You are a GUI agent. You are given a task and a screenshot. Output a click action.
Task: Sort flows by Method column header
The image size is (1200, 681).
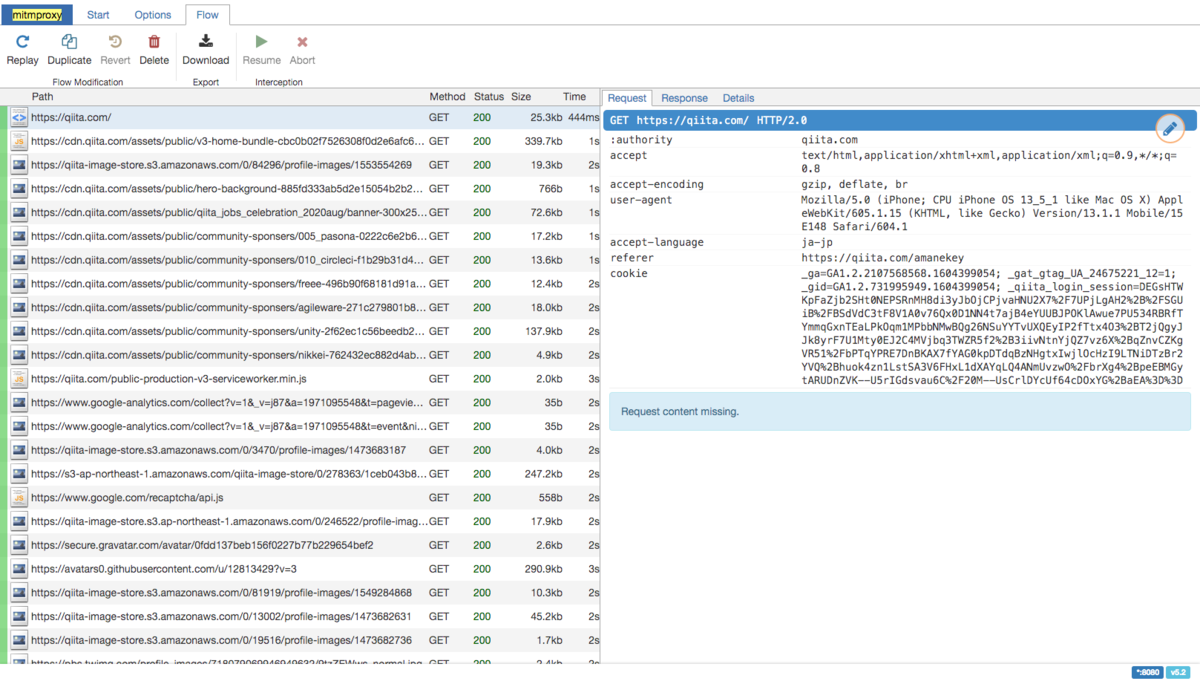click(447, 97)
